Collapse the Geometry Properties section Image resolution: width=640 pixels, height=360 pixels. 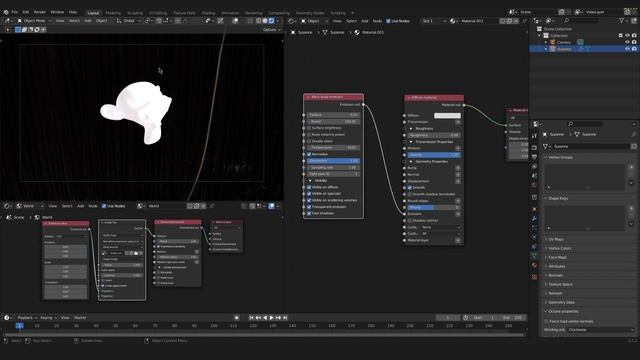pos(411,162)
